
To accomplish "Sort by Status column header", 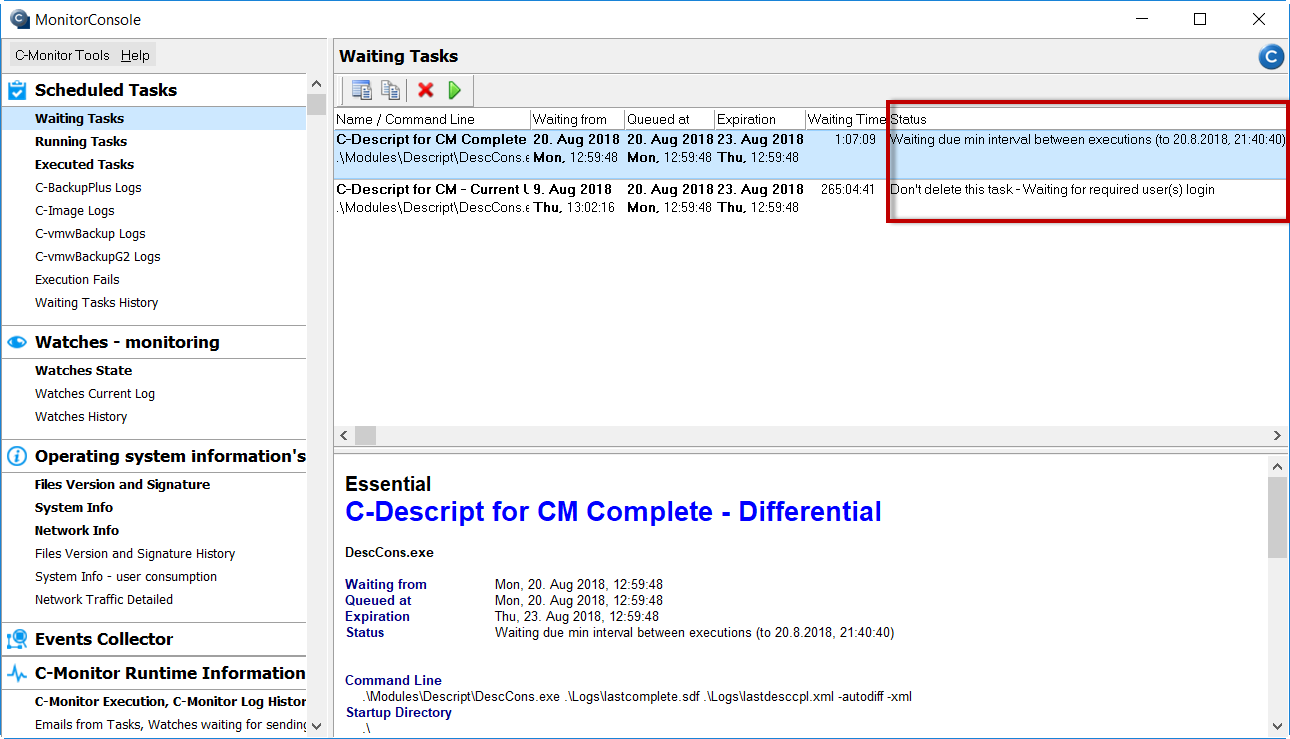I will (1087, 119).
